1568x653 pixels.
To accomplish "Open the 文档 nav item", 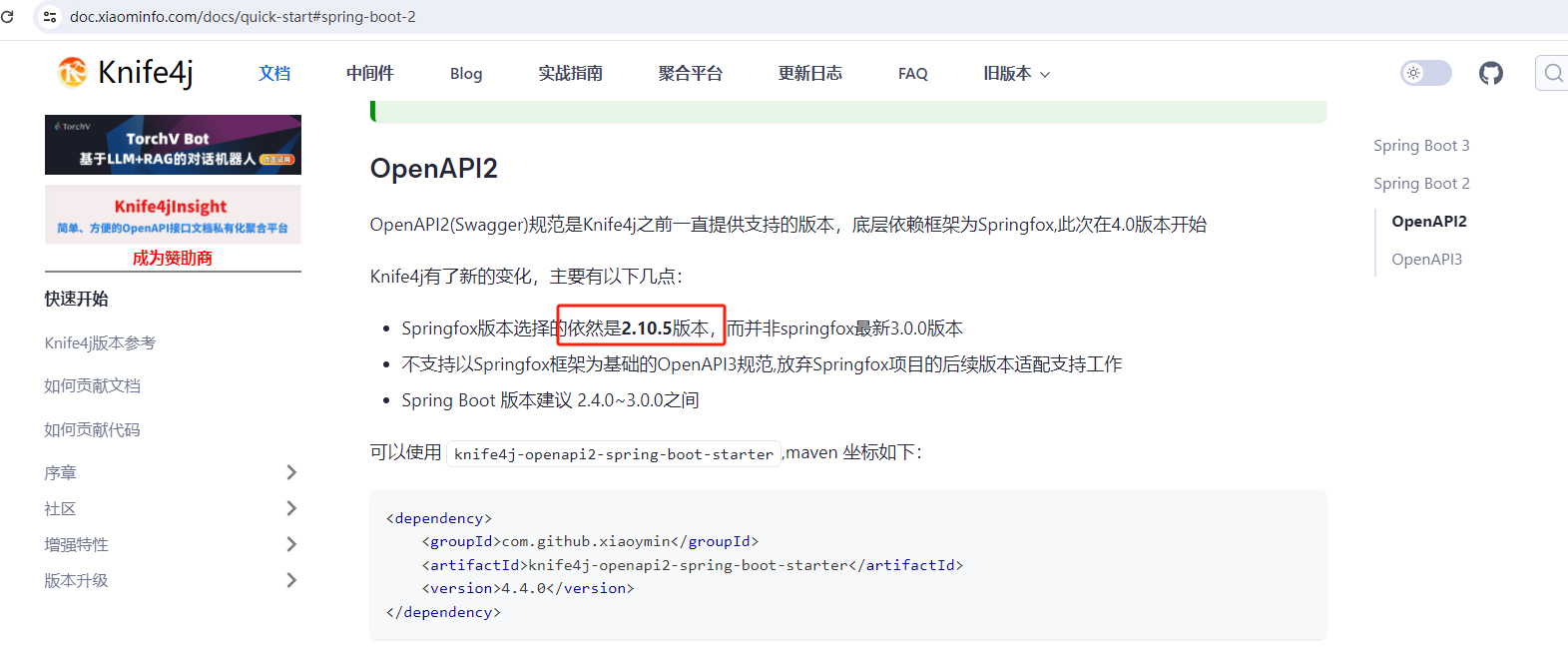I will click(x=274, y=73).
